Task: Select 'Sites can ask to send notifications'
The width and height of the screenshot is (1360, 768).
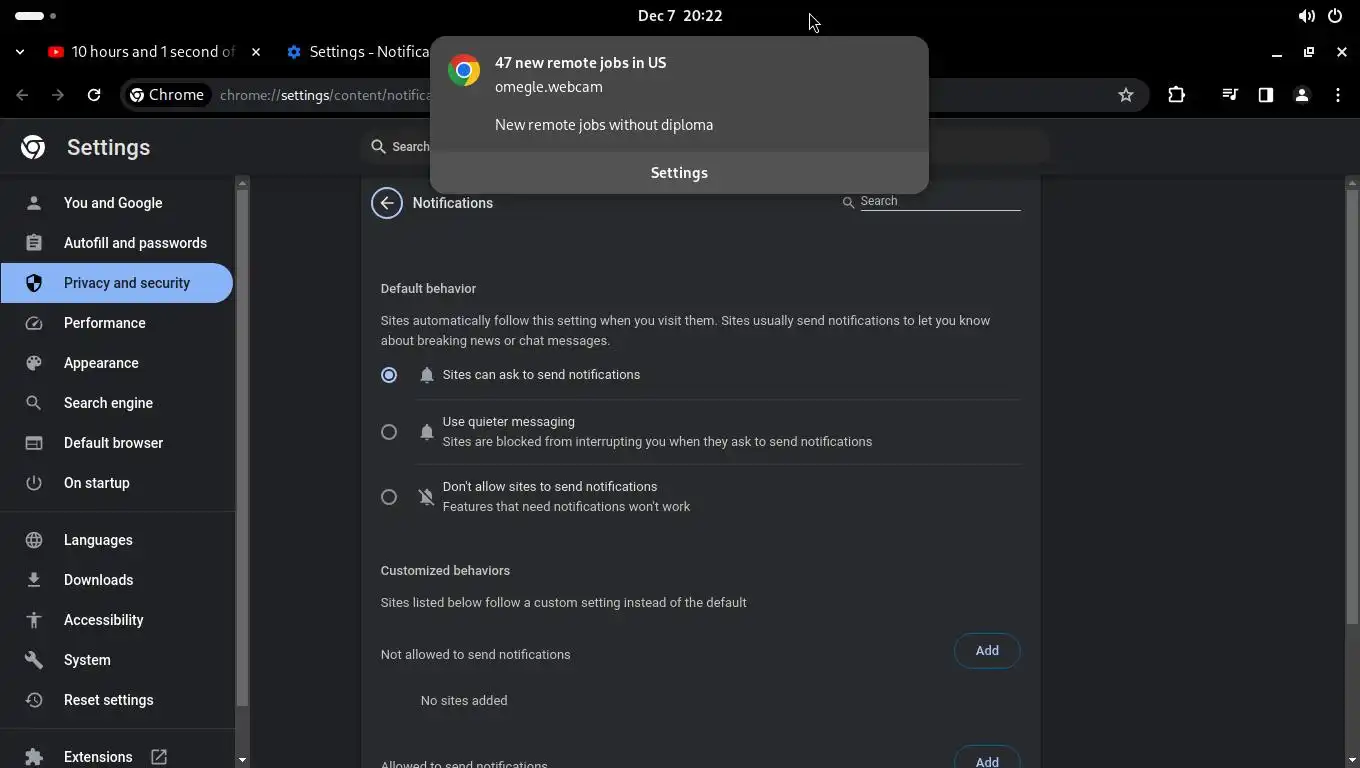Action: click(389, 375)
